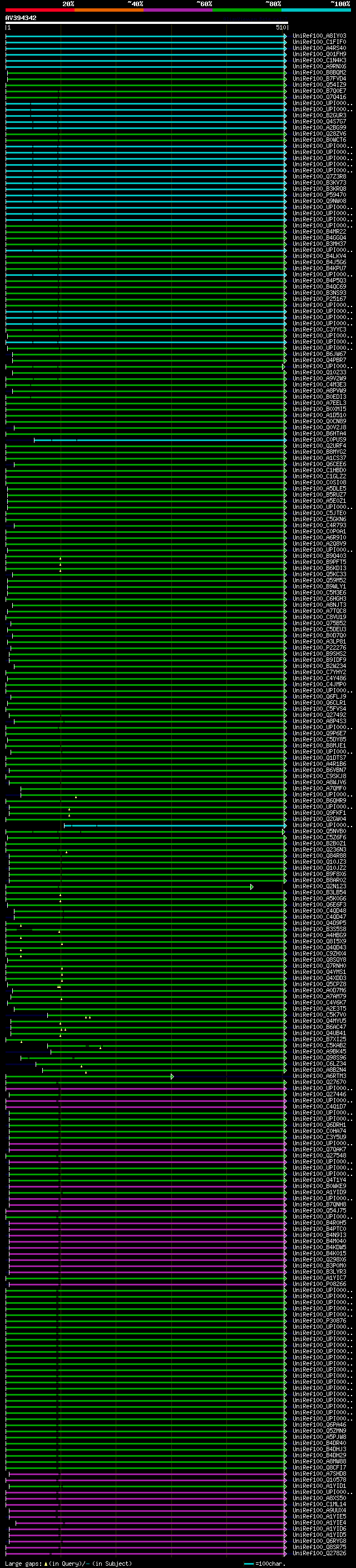Select label UniRef100_B4KPU7
Viewport: 356px width, 1568px height.
click(x=319, y=269)
